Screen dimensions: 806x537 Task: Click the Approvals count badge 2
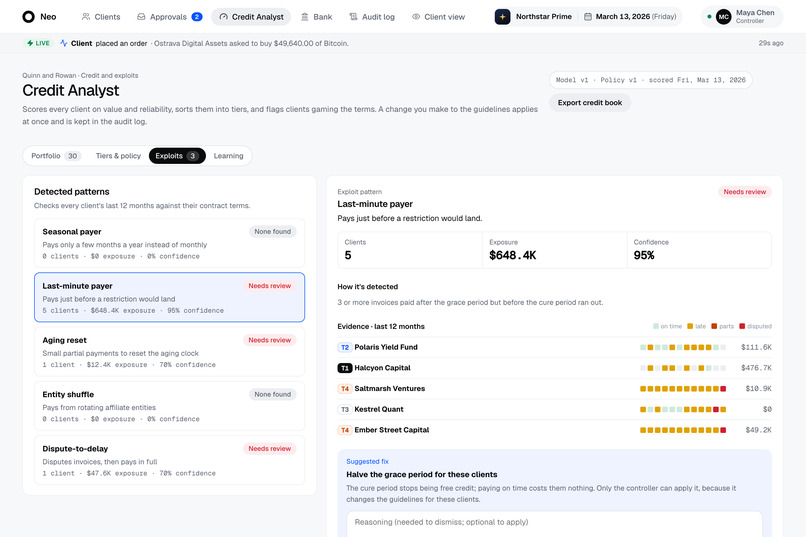tap(196, 16)
